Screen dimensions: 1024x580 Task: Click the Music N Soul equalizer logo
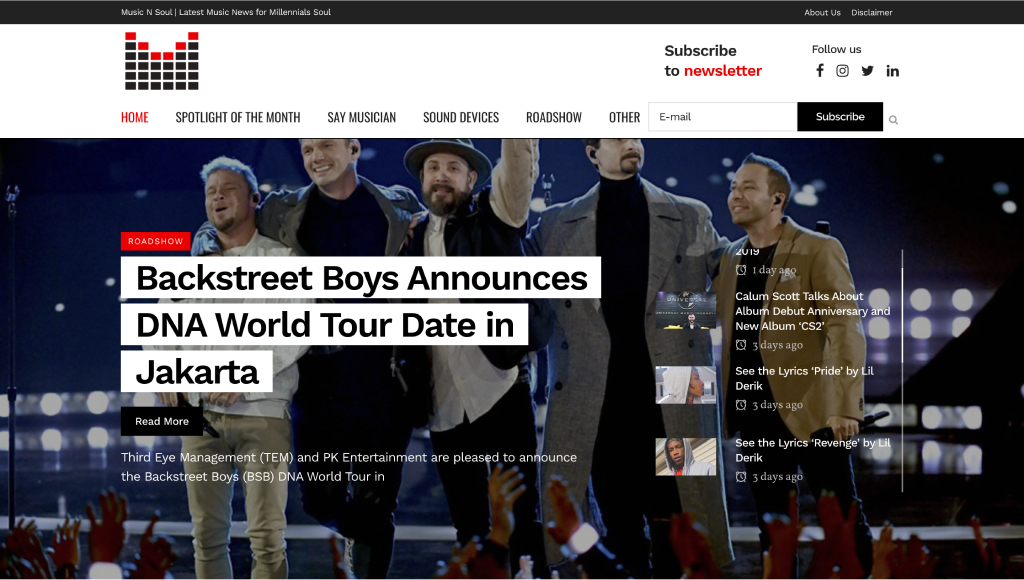(x=161, y=61)
